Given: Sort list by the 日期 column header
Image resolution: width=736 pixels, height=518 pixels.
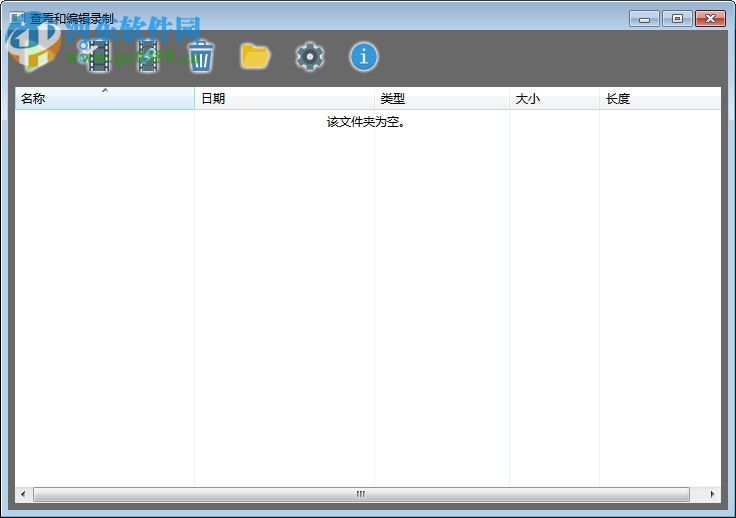Looking at the screenshot, I should [284, 99].
